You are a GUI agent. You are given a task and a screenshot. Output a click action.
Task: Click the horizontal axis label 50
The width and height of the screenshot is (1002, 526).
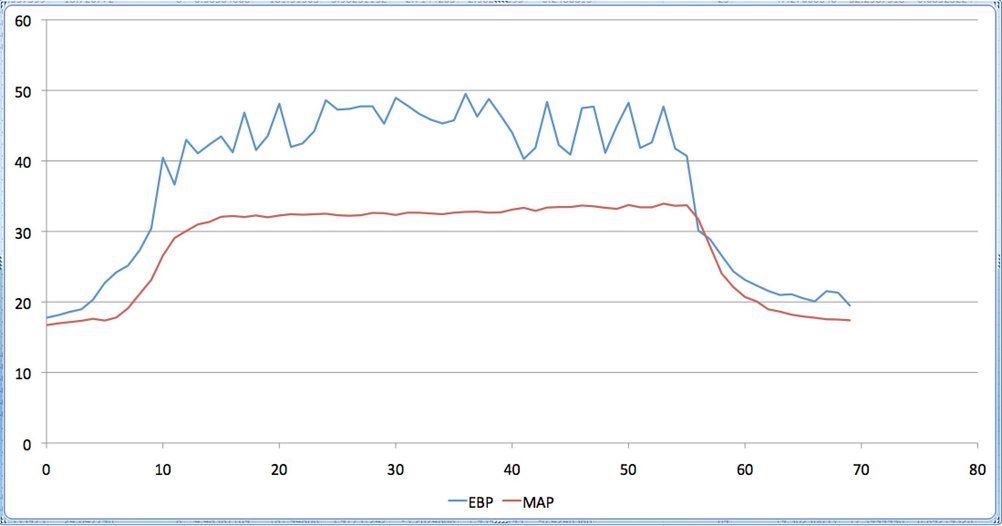tap(628, 470)
